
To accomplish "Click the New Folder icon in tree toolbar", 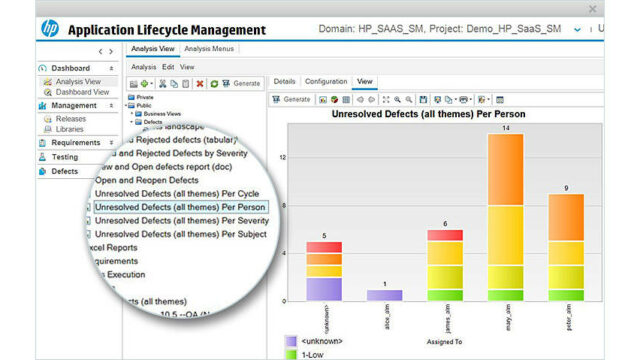I will 133,84.
